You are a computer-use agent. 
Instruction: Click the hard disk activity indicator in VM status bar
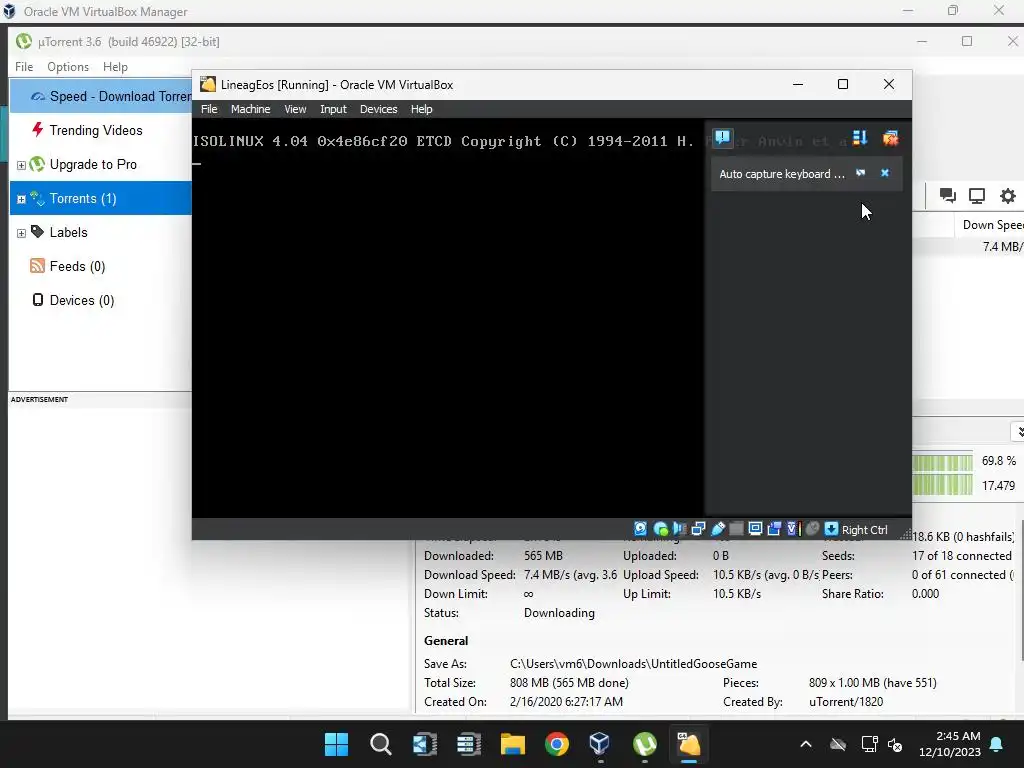[x=641, y=529]
